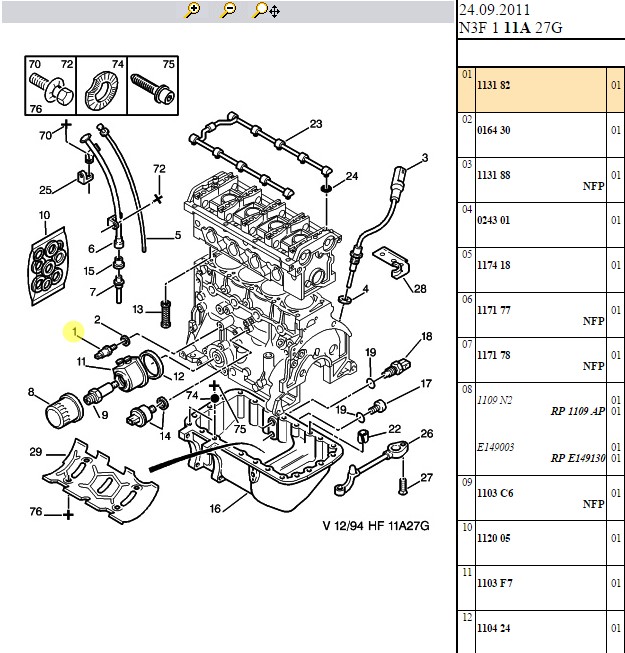The image size is (625, 653).
Task: Click callout number 18 switch
Action: point(427,336)
